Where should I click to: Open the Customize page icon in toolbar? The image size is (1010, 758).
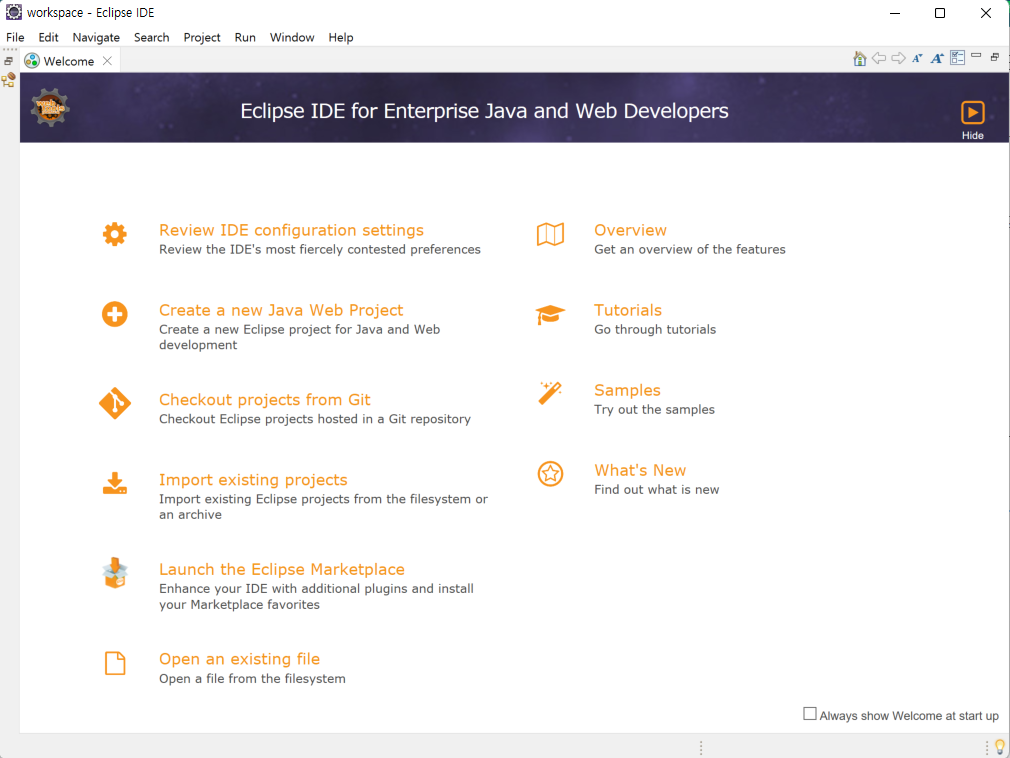tap(958, 58)
